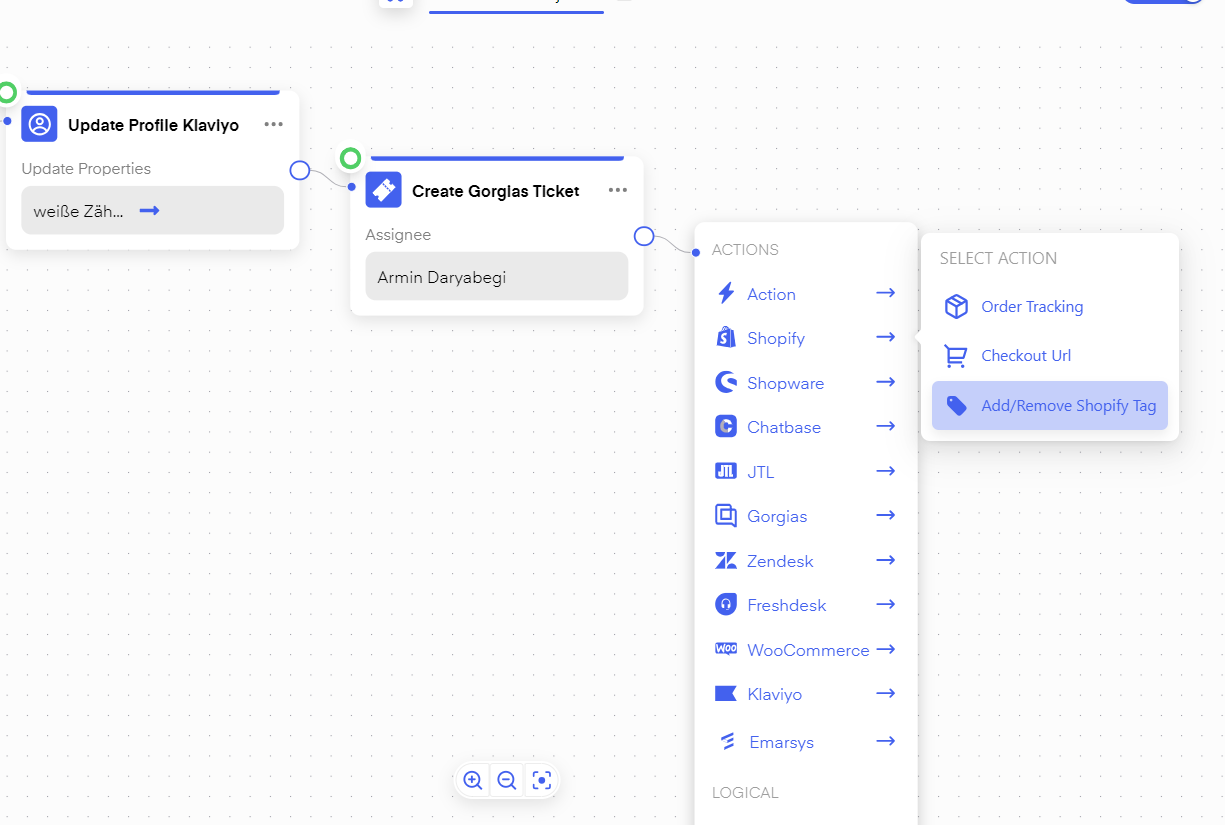
Task: Expand the Klaviyo actions arrow
Action: coord(885,693)
